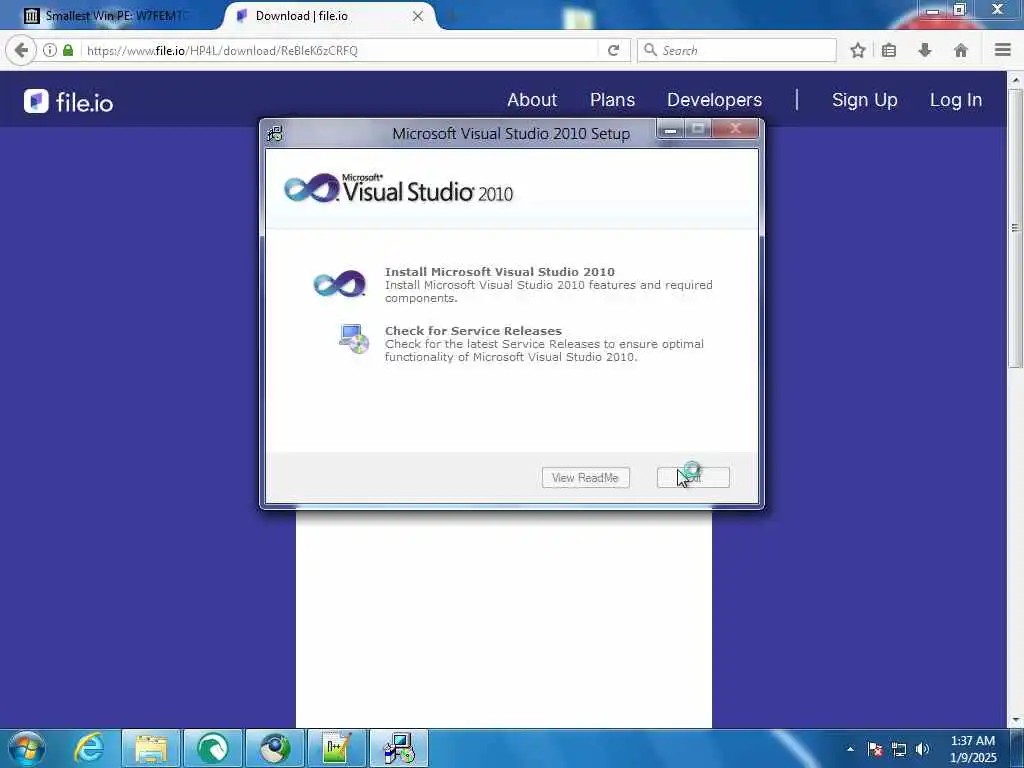
Task: Show bookmarks list icon
Action: pos(889,50)
